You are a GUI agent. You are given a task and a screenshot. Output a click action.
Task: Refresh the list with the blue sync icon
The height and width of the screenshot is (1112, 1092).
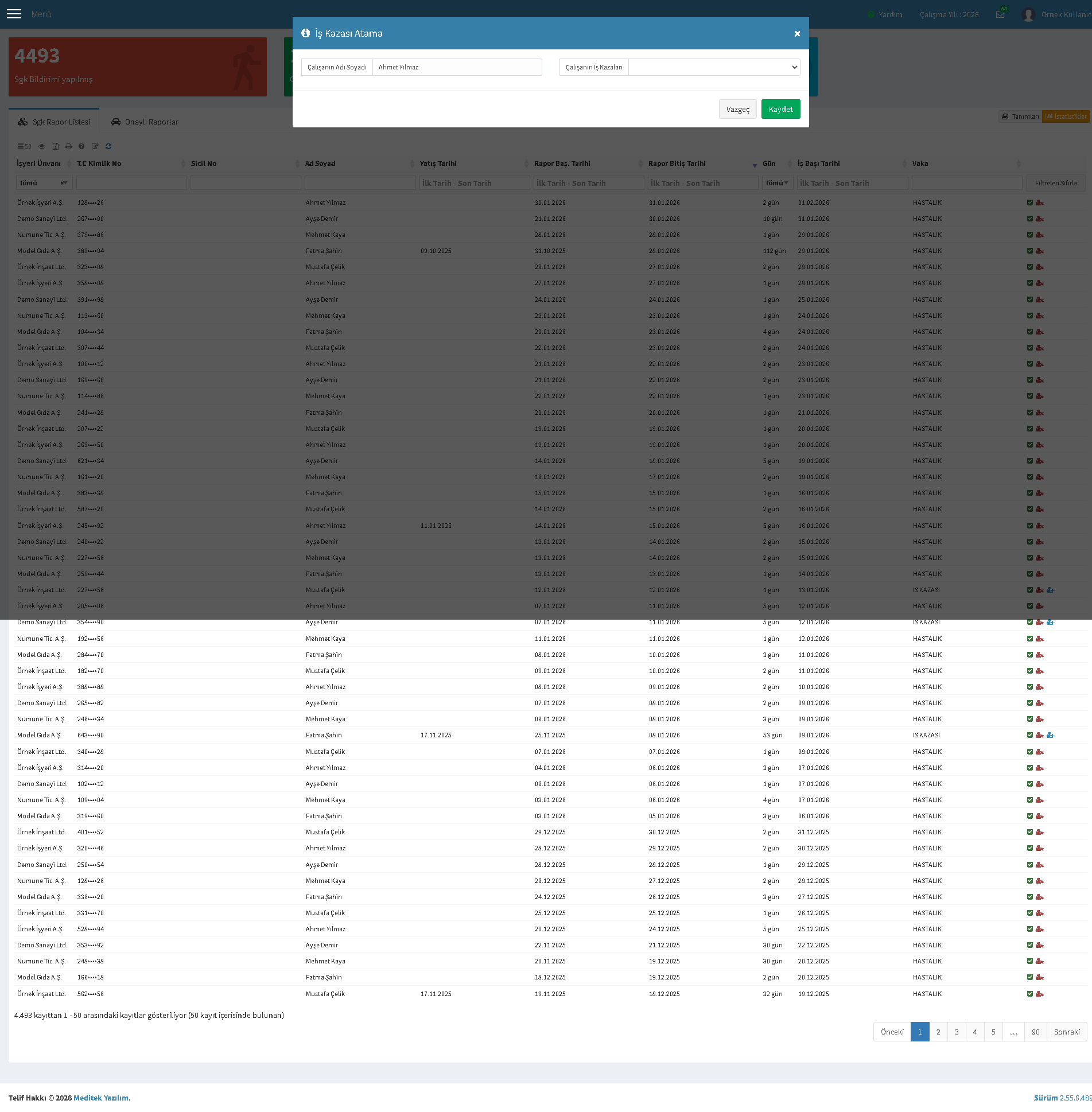108,146
